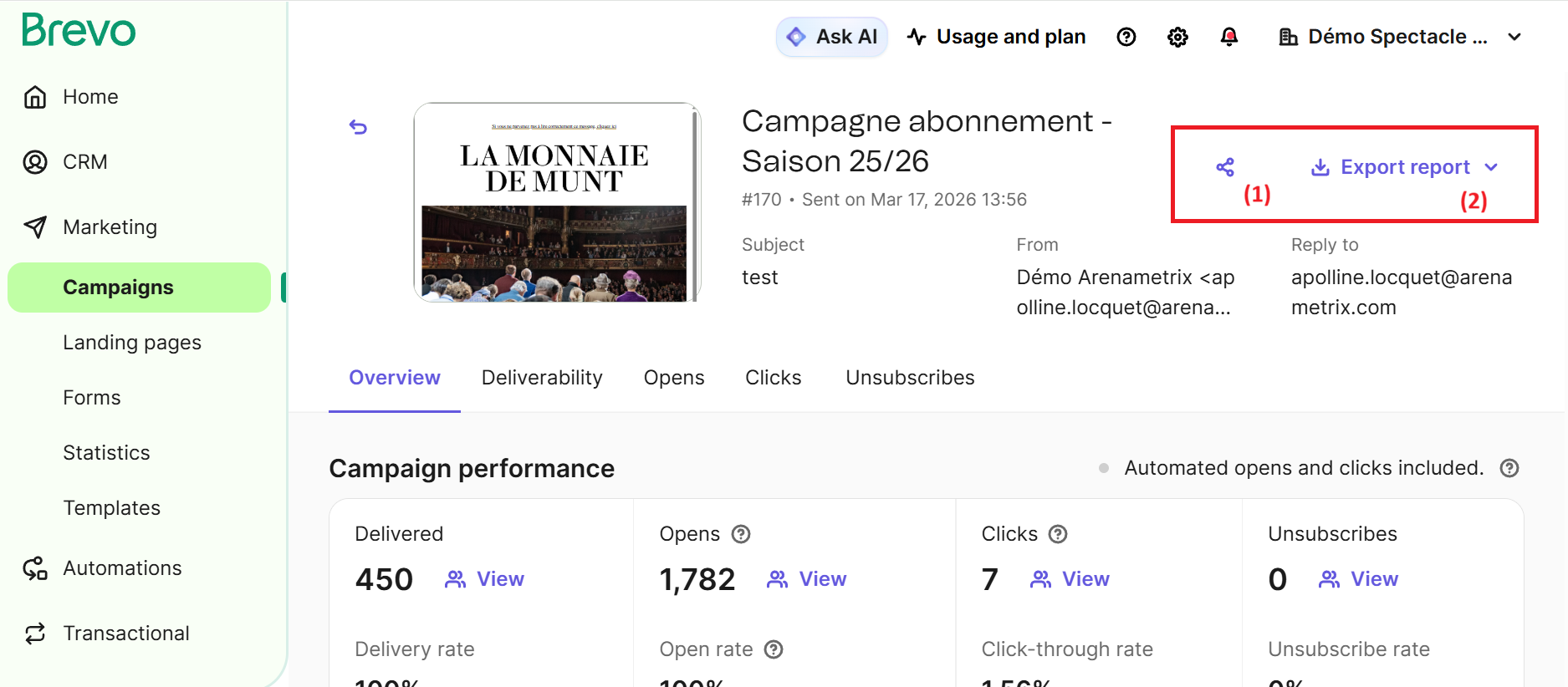Click the share campaign report icon

pyautogui.click(x=1225, y=167)
